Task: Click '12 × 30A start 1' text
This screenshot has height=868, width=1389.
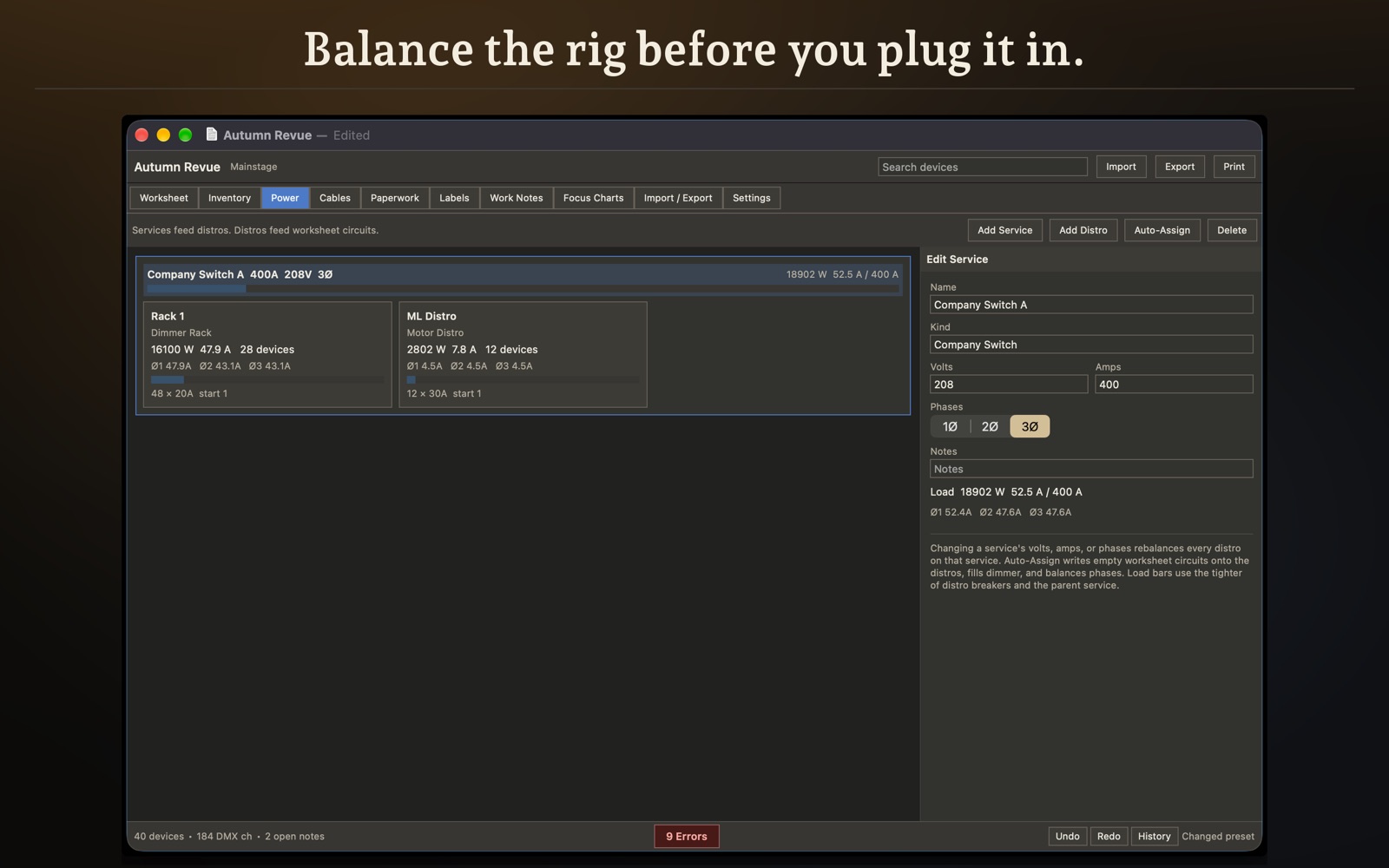Action: (x=444, y=393)
